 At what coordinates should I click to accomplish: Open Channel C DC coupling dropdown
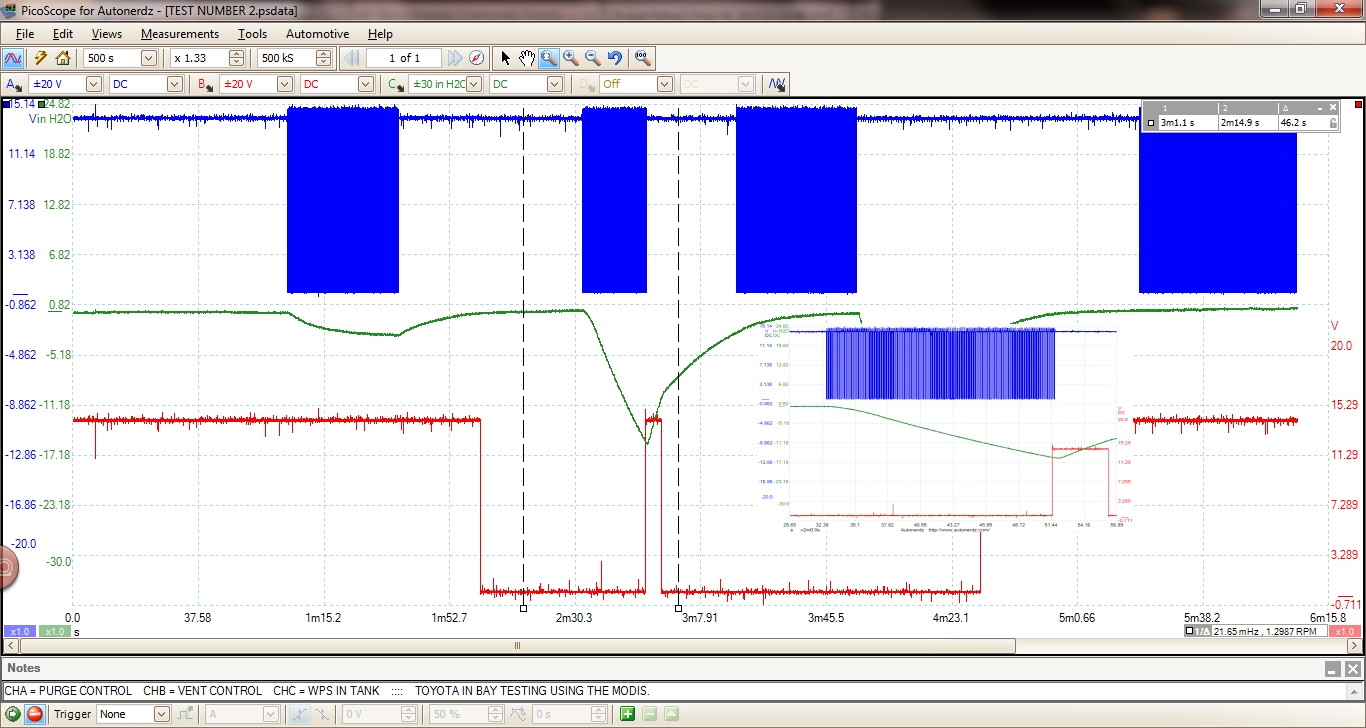(555, 84)
